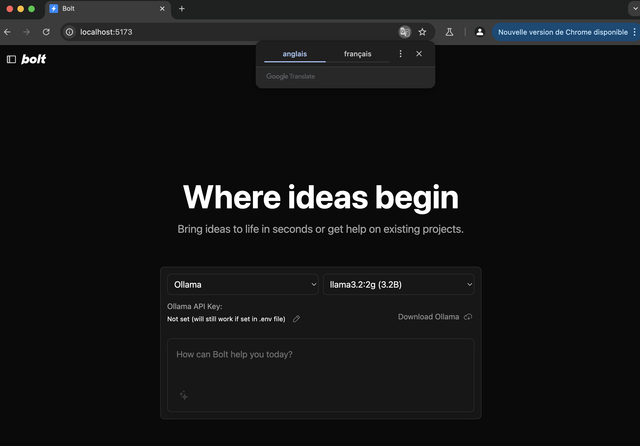This screenshot has height=446, width=640.
Task: Click Nouvelle version de Chrome disponible button
Action: tap(563, 32)
